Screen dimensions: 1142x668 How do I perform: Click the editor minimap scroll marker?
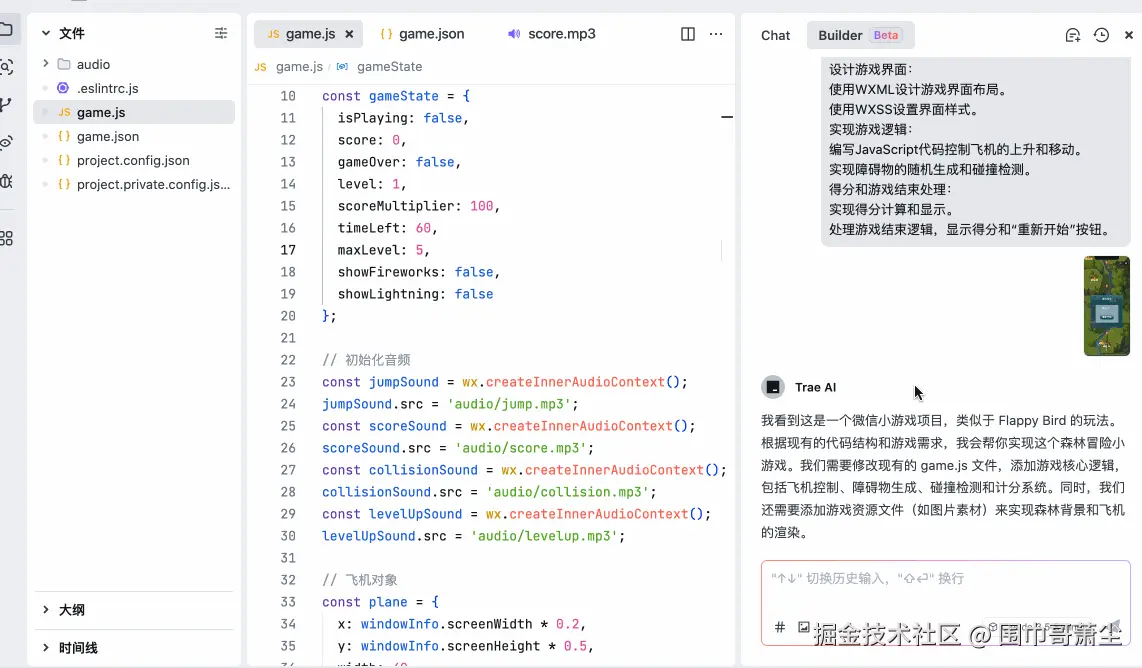(727, 117)
